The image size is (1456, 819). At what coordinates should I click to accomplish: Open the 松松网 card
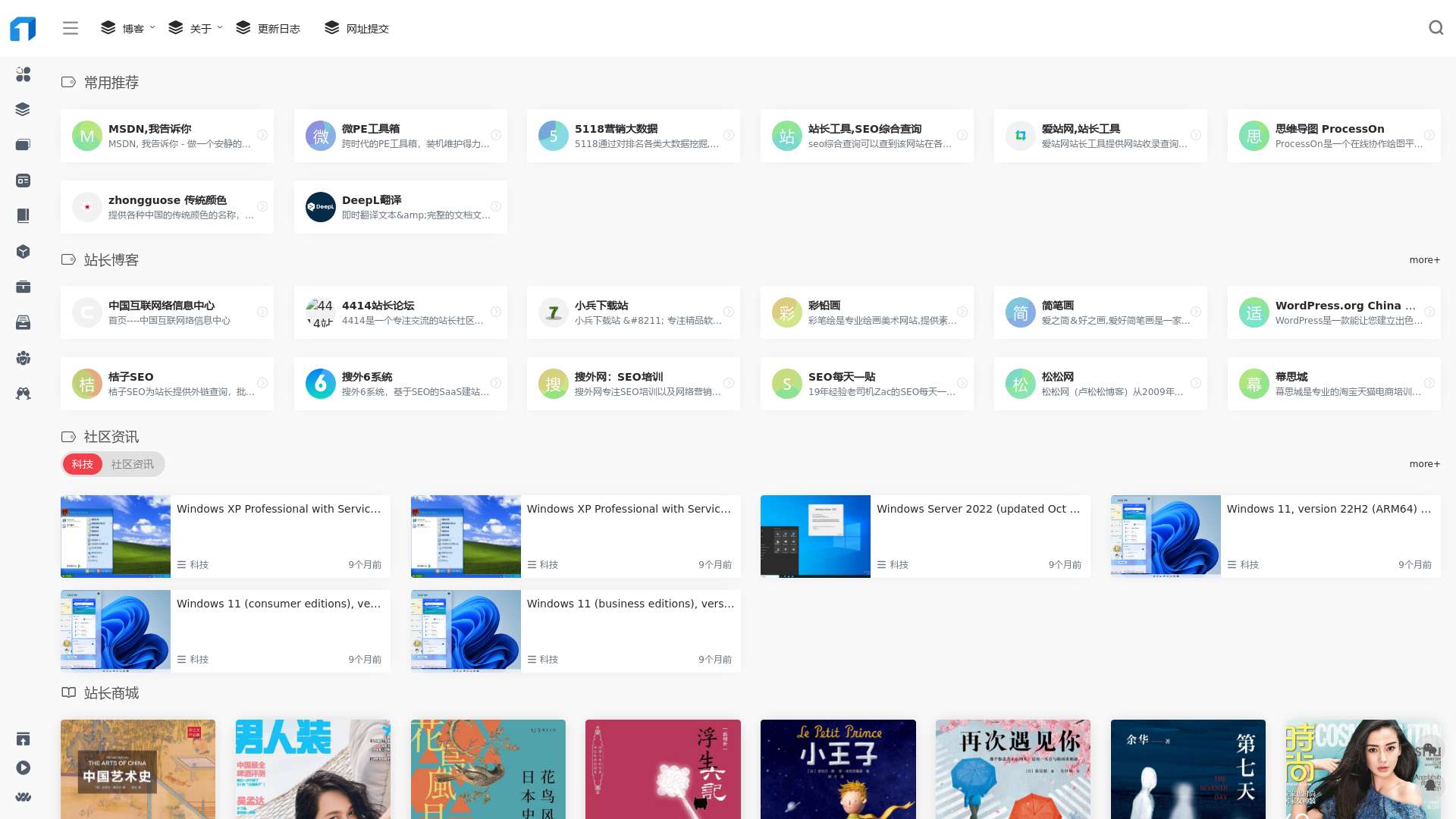(1100, 384)
